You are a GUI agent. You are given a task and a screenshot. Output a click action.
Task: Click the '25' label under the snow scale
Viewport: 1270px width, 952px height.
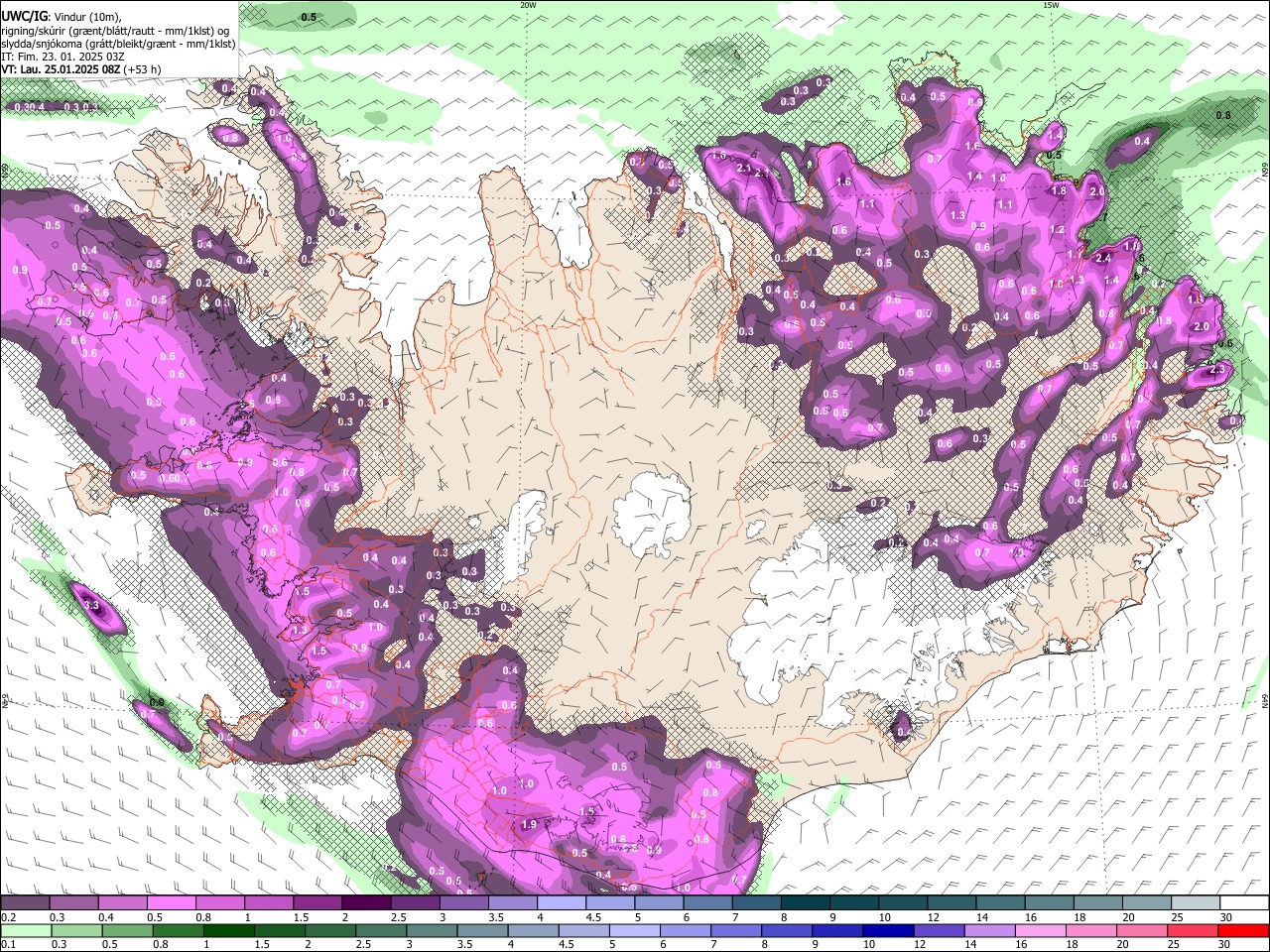point(1178,917)
